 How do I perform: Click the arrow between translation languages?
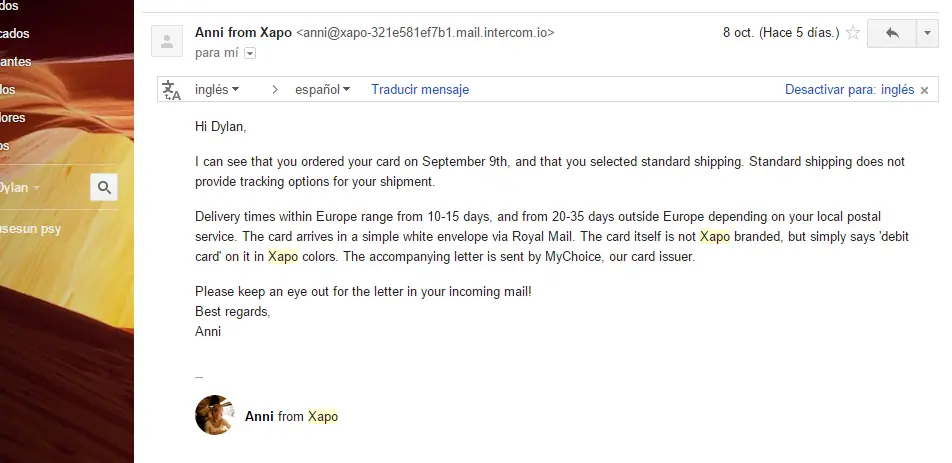275,90
